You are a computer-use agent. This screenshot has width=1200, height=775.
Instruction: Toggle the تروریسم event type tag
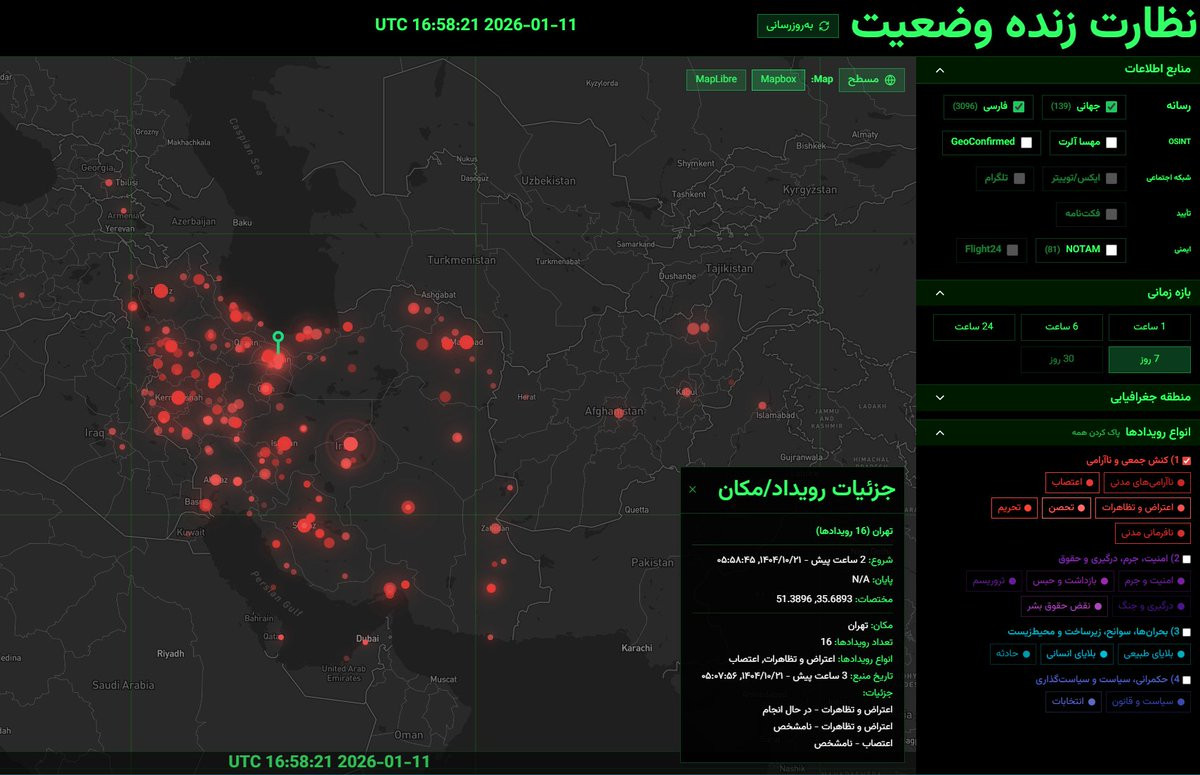click(x=995, y=581)
